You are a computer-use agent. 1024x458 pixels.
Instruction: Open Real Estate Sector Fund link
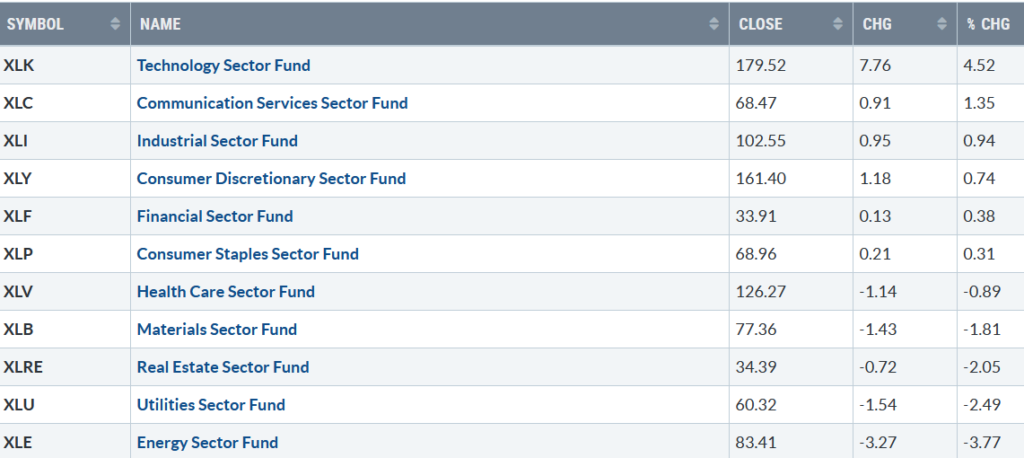click(x=223, y=367)
